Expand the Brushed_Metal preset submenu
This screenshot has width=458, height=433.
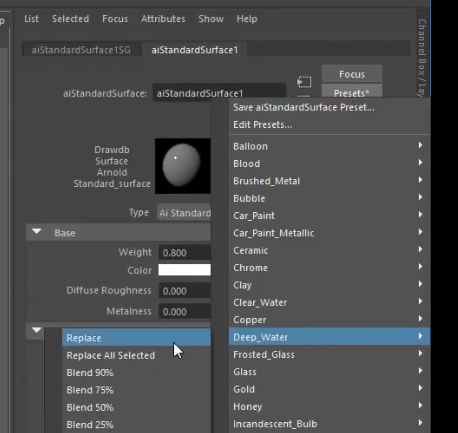pos(330,181)
